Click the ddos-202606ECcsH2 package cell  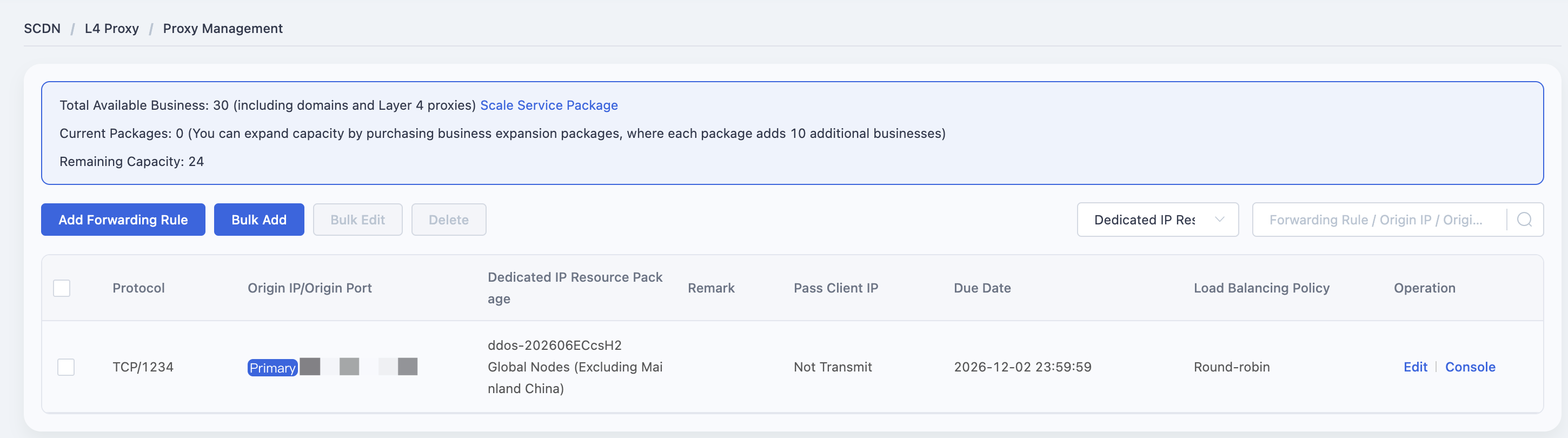click(575, 367)
